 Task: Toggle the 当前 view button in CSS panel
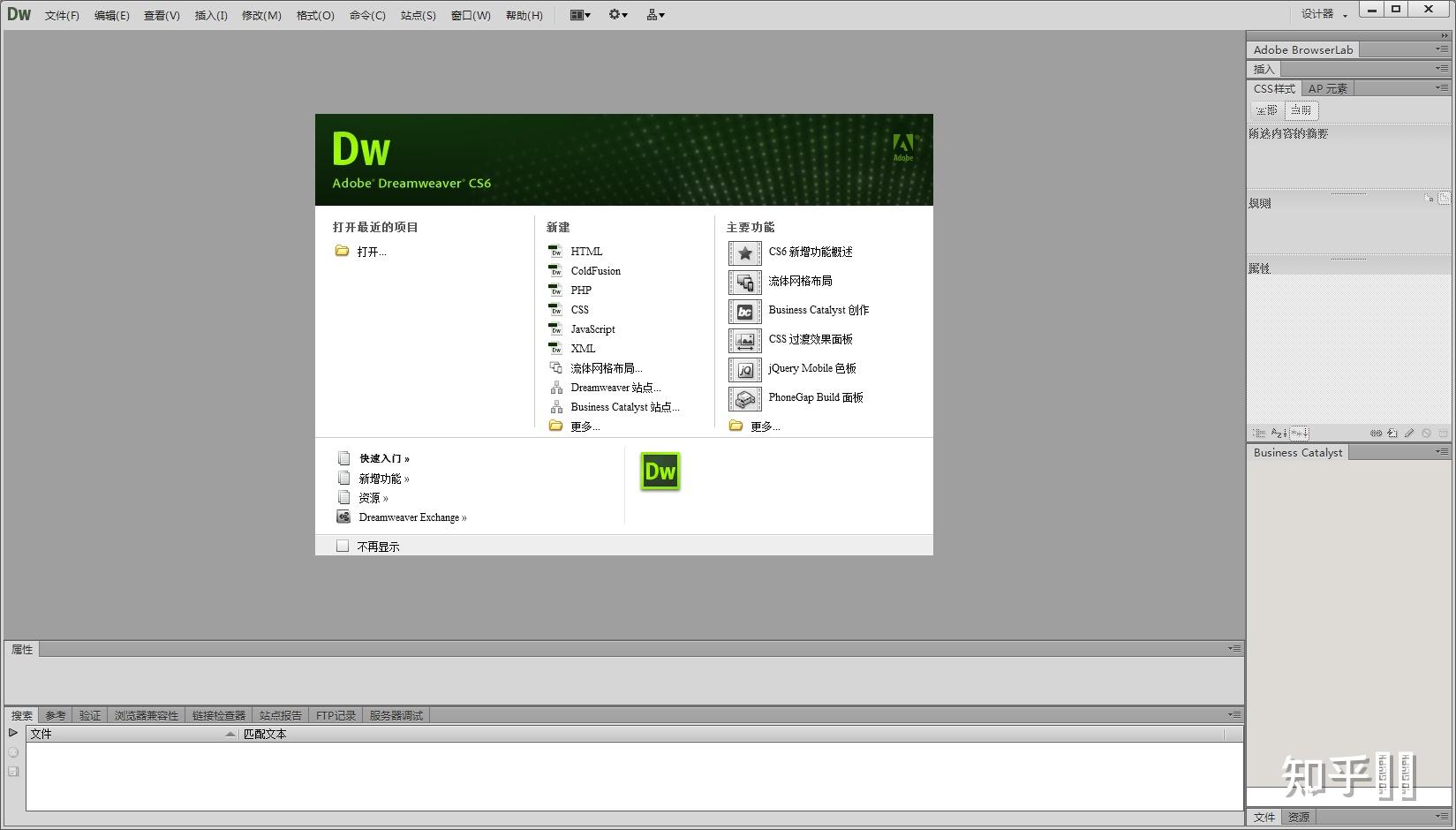1301,110
